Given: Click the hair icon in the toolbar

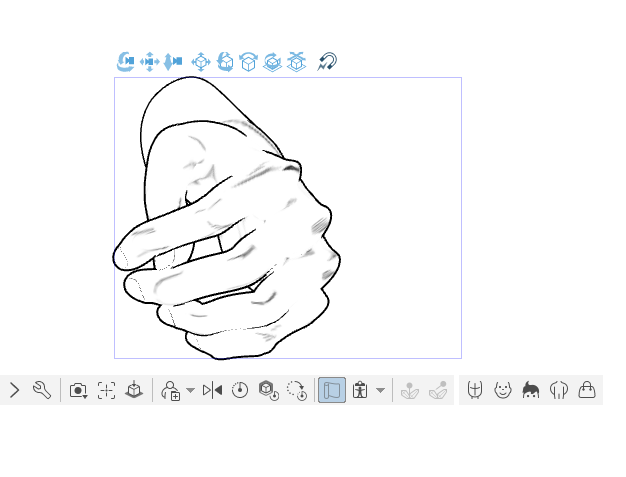Looking at the screenshot, I should [531, 390].
